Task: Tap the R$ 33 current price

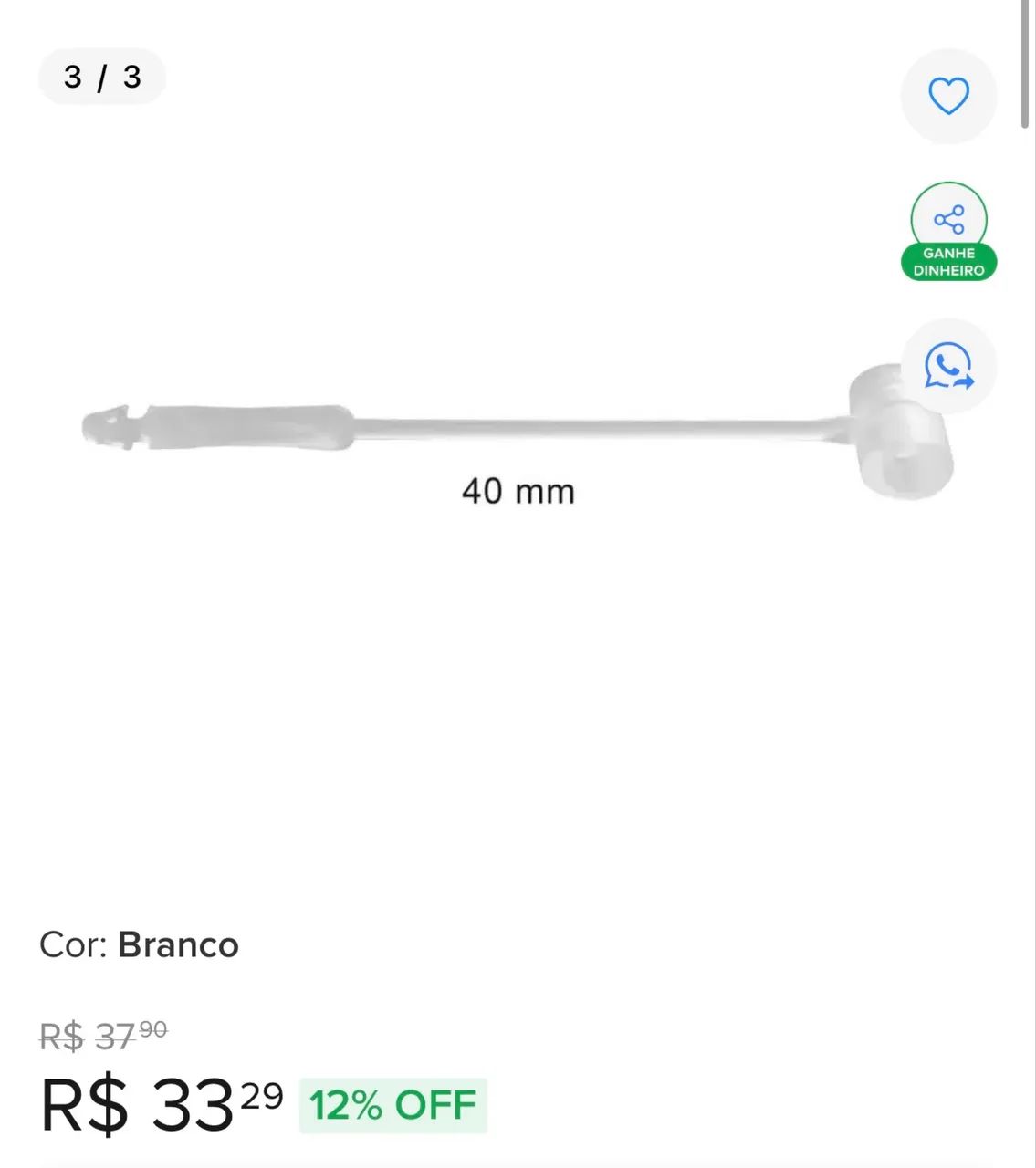Action: (137, 1106)
